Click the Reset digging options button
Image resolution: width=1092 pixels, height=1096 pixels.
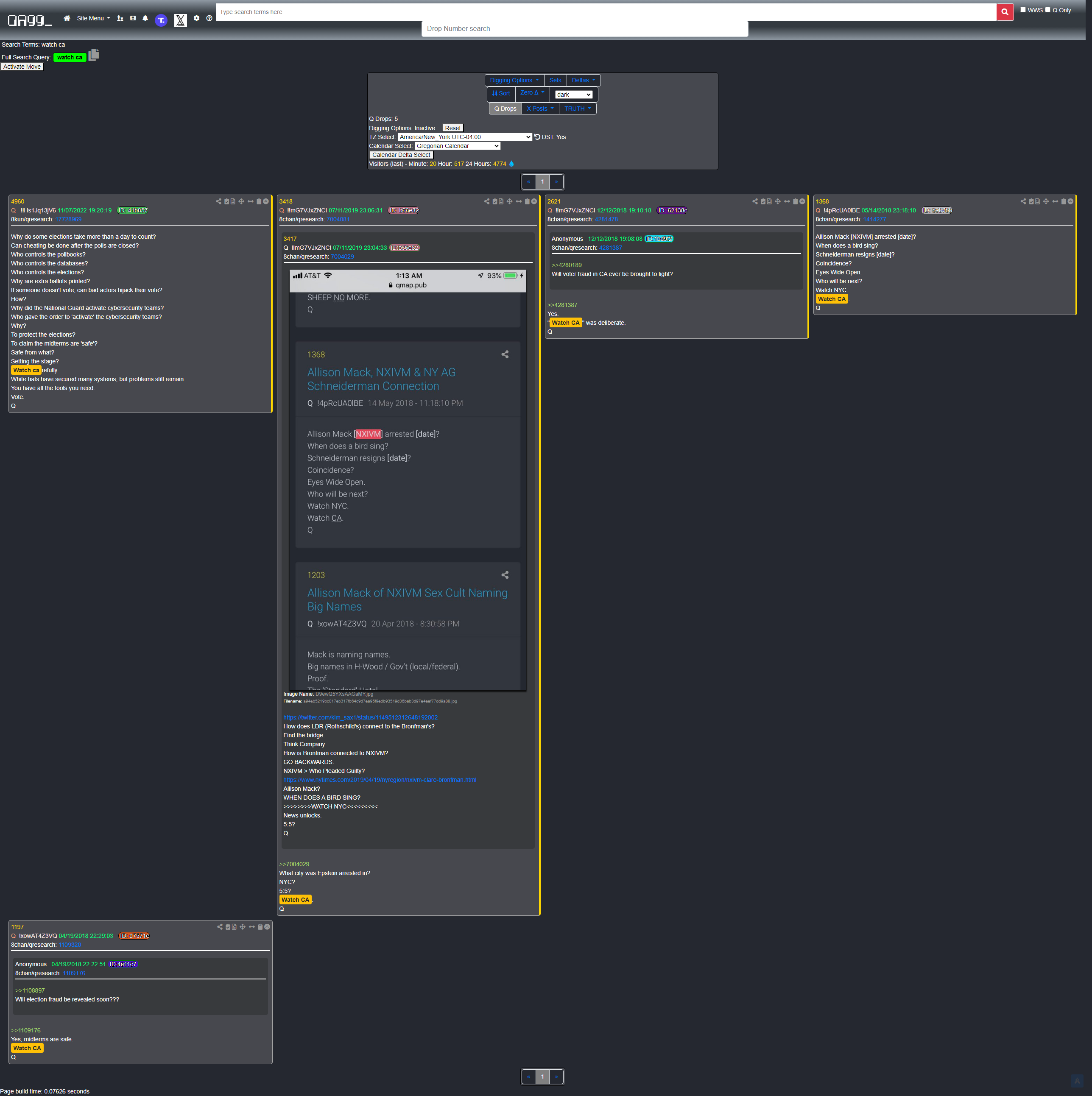click(x=452, y=128)
